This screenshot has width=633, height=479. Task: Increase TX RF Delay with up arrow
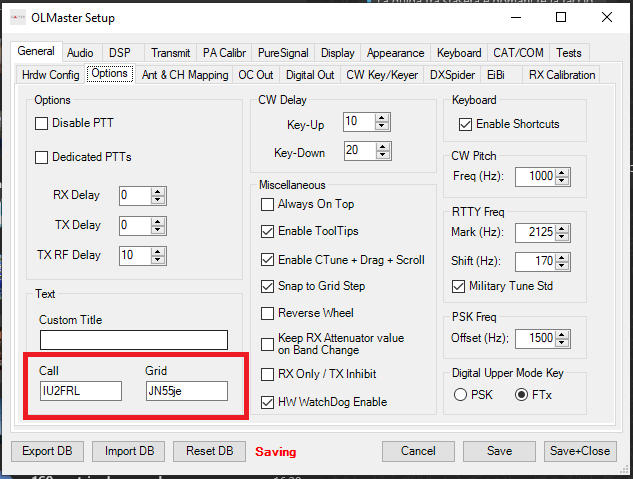158,252
